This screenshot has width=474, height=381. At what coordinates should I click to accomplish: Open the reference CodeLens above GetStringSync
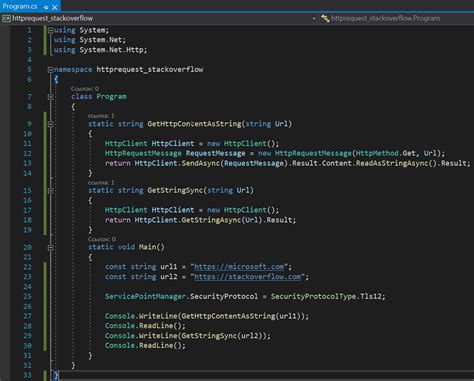101,183
